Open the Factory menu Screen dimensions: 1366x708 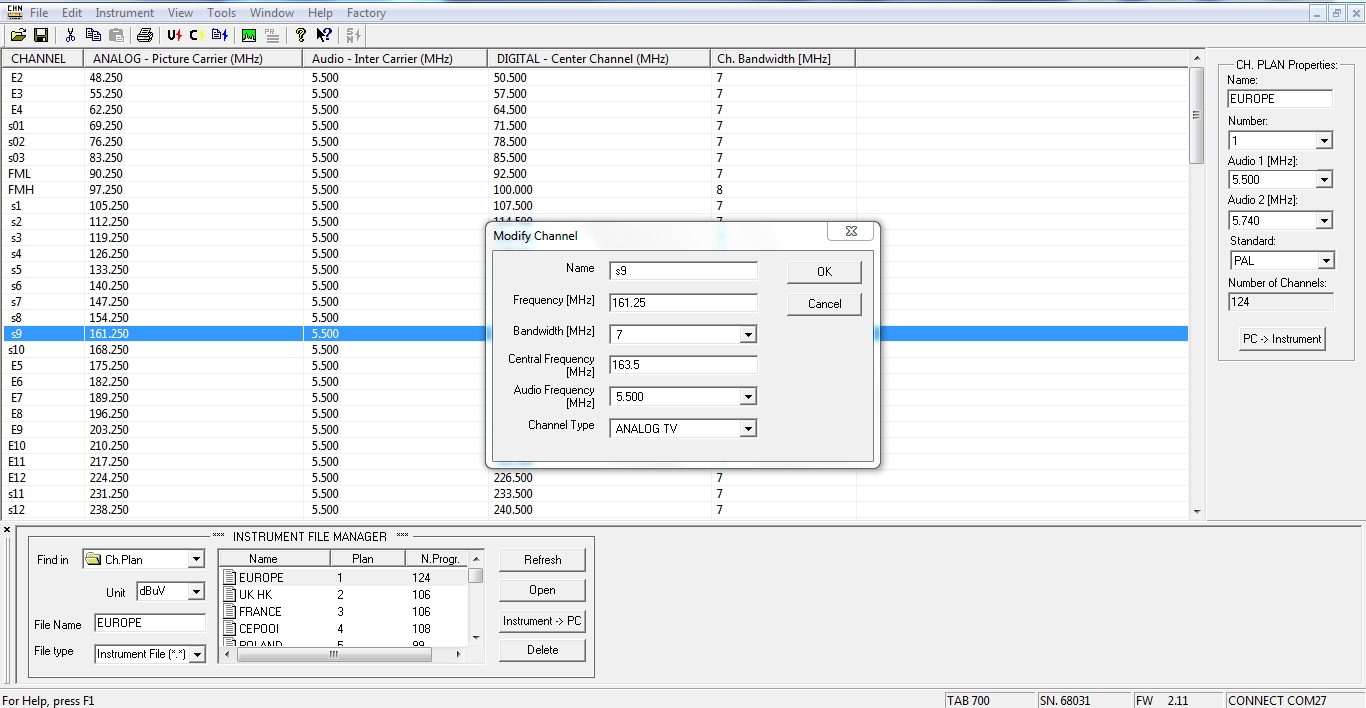click(x=367, y=13)
